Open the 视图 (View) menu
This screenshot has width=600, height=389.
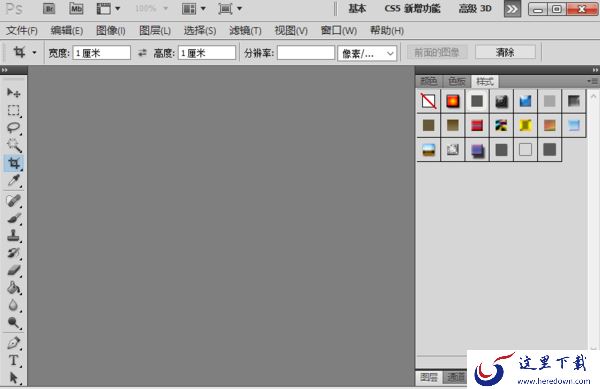pos(291,31)
